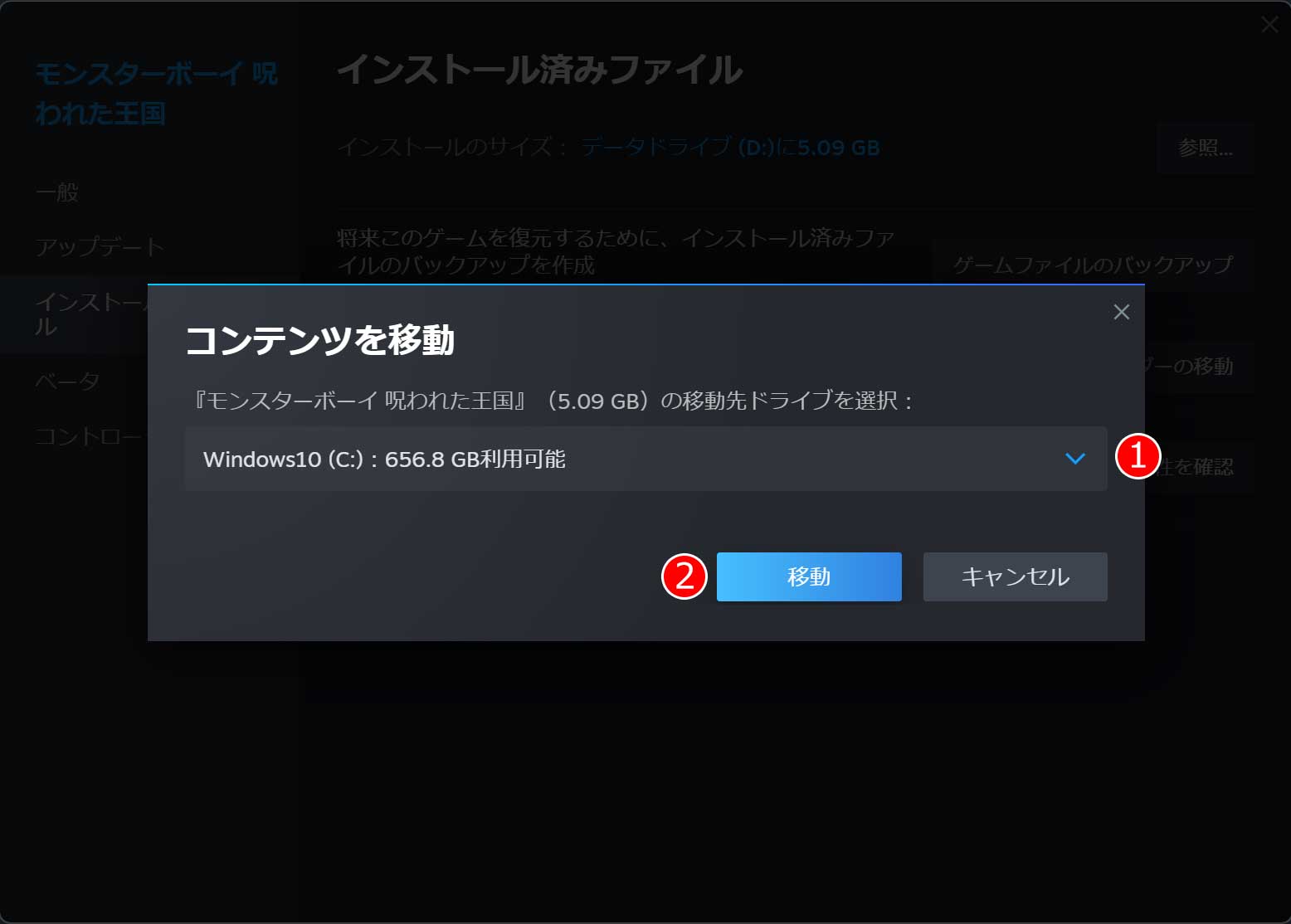Click the 移動 button to move content
Screen dimensions: 1291x924
coord(808,576)
